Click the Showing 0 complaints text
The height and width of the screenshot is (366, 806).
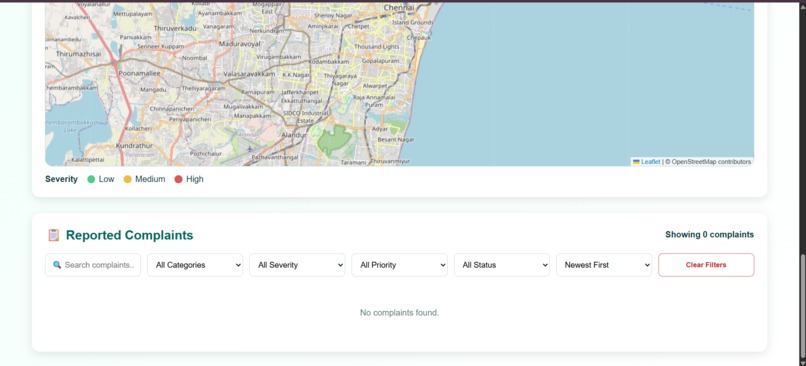coord(709,235)
